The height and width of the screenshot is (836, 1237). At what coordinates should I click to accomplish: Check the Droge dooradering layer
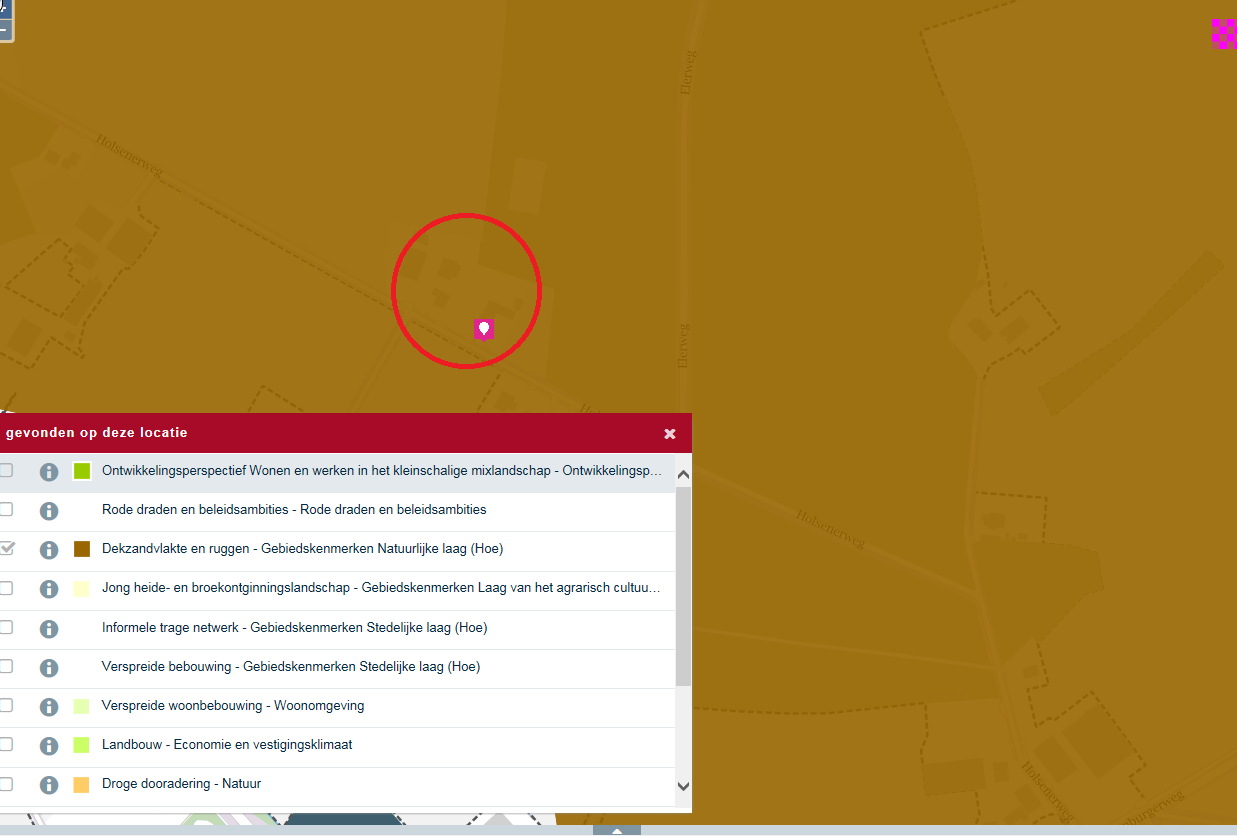click(x=6, y=783)
